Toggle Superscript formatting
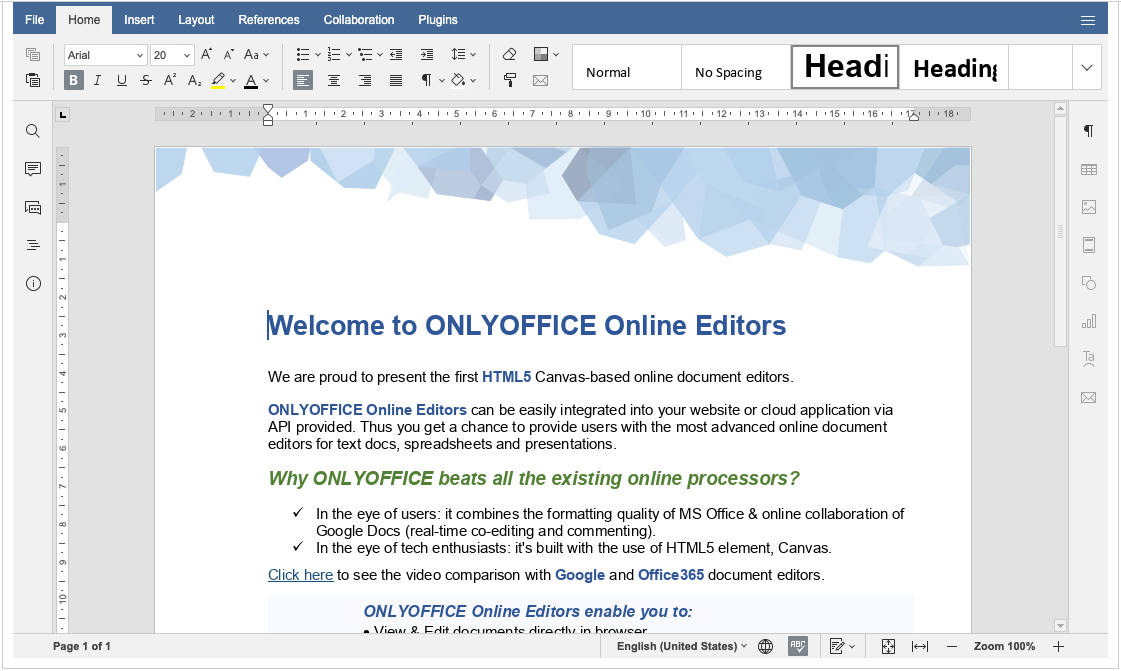 (x=170, y=80)
